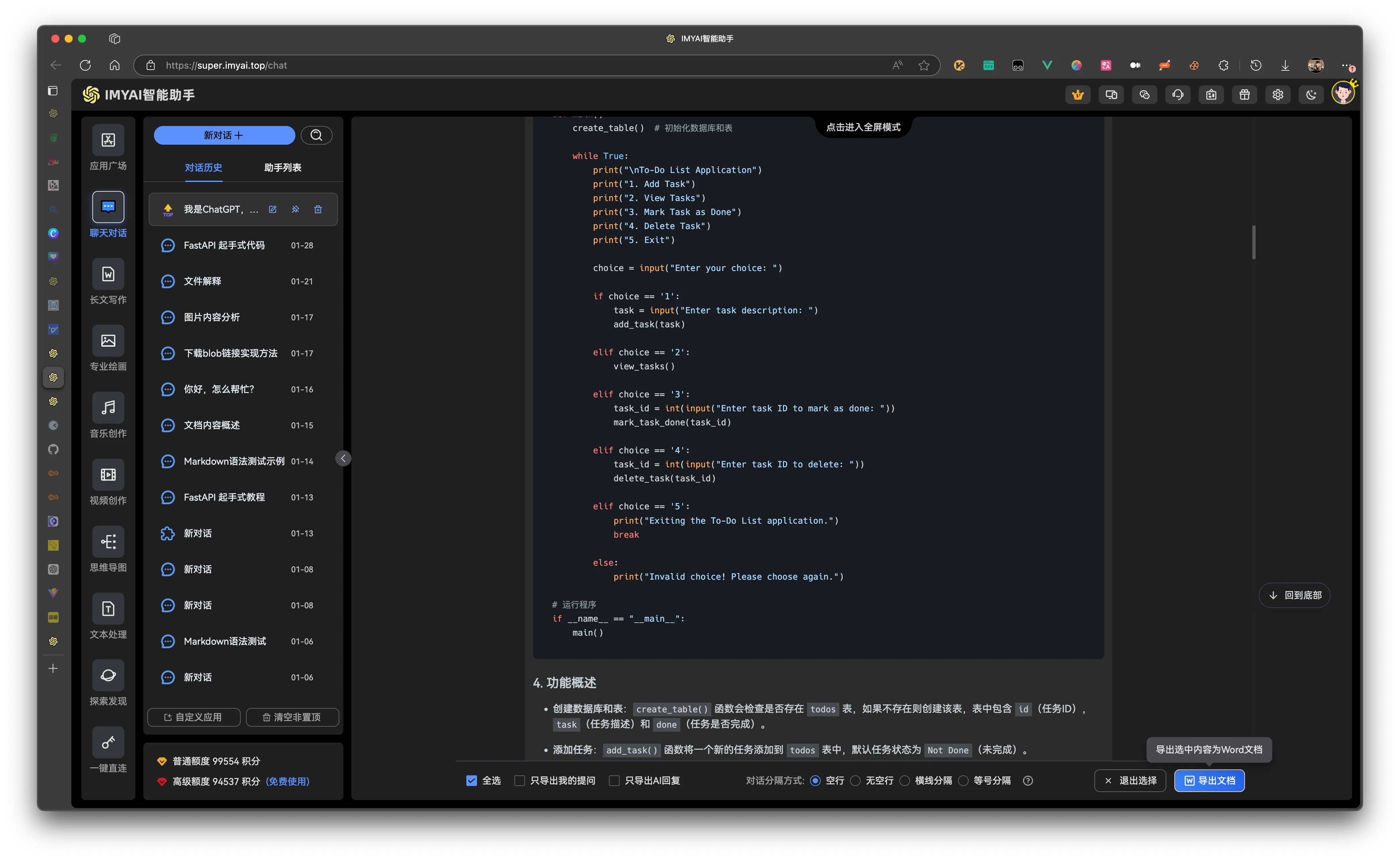The width and height of the screenshot is (1400, 860).
Task: Open the gift box icon in header
Action: 1244,95
